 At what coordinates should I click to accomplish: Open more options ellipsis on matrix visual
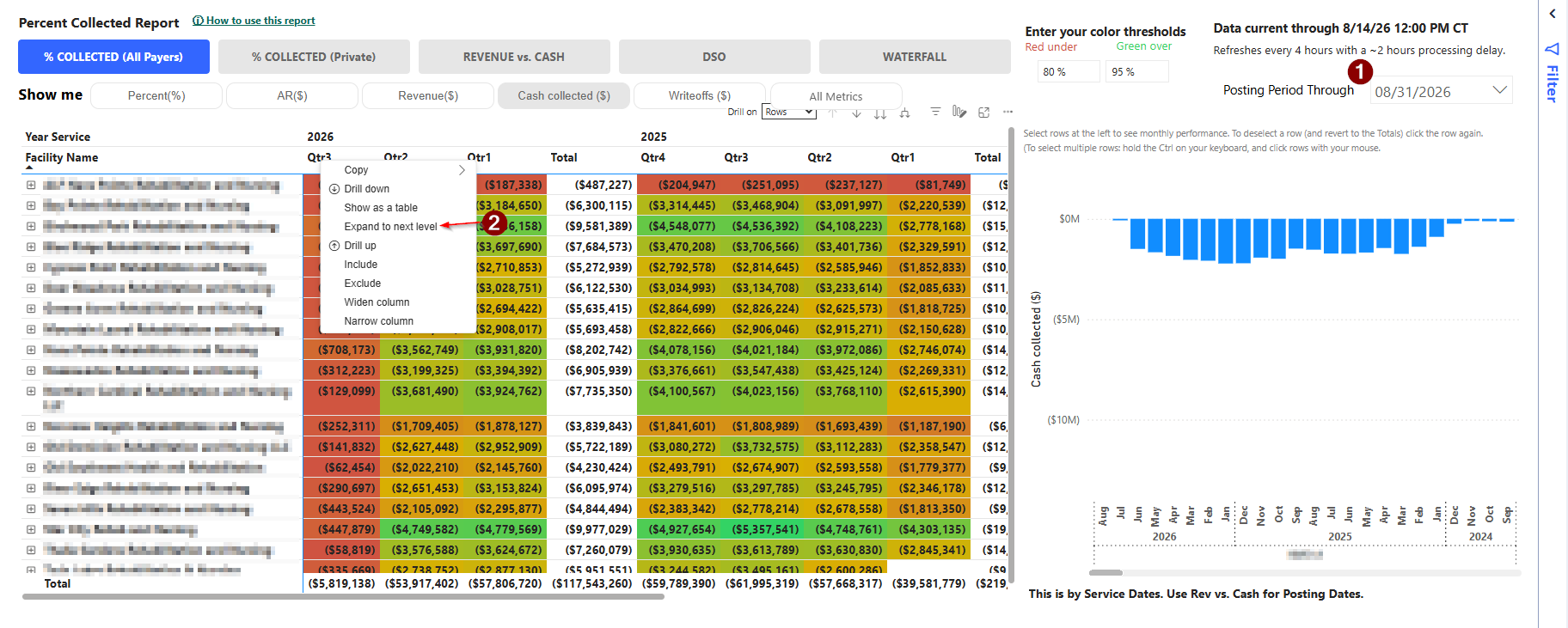[1008, 112]
